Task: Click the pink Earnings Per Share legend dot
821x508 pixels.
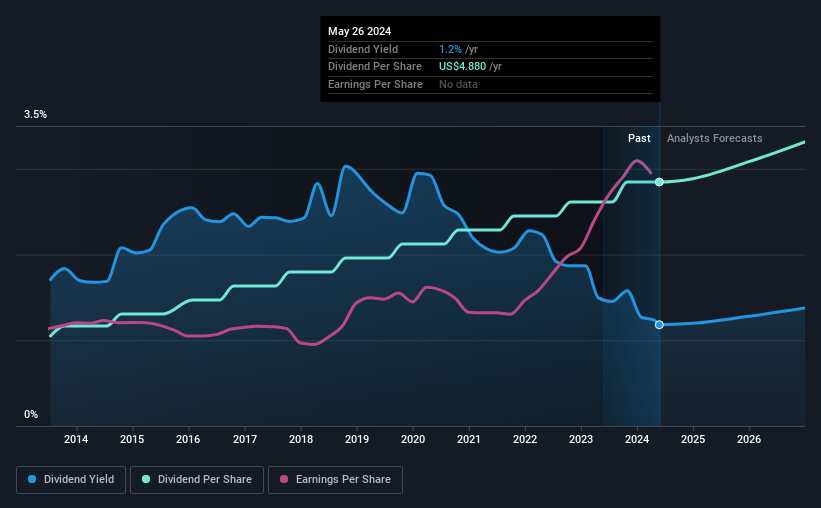Action: (x=284, y=479)
